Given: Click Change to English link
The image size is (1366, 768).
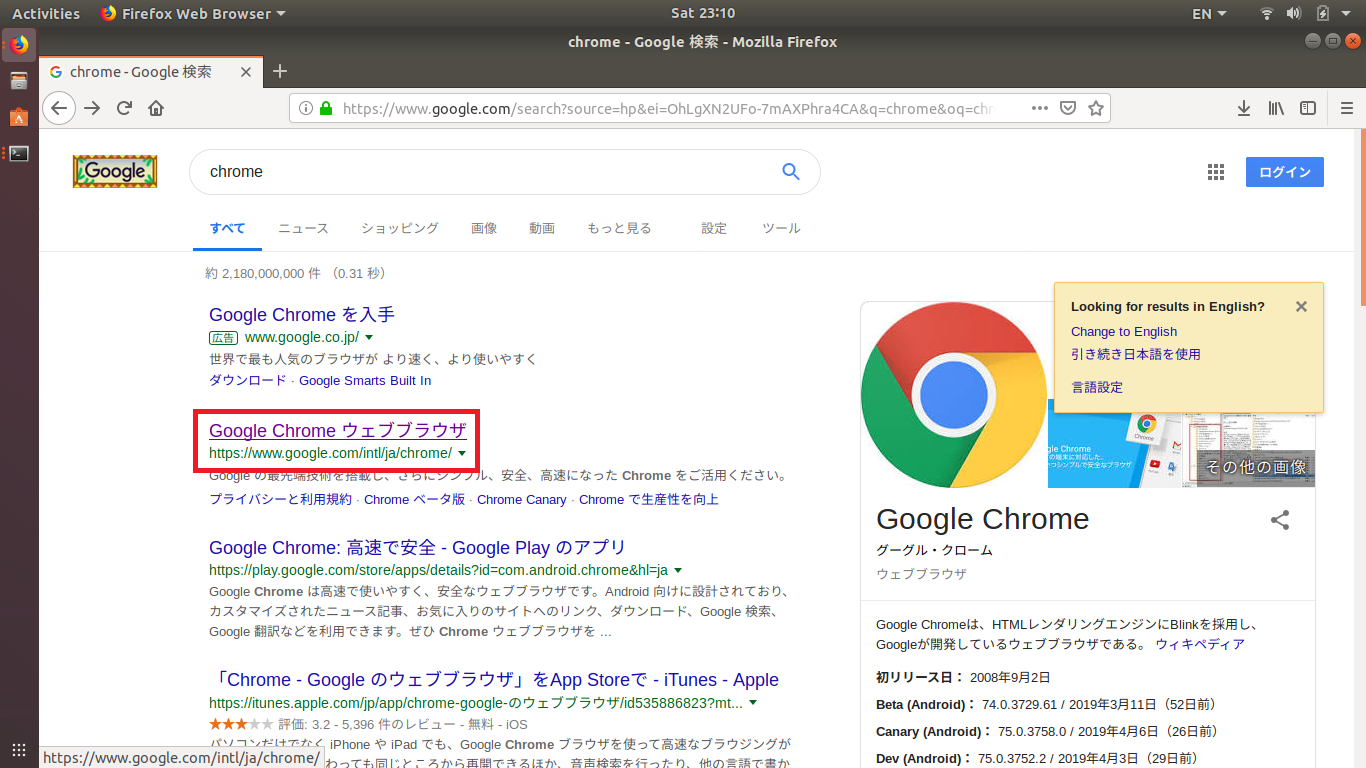Looking at the screenshot, I should [1124, 332].
